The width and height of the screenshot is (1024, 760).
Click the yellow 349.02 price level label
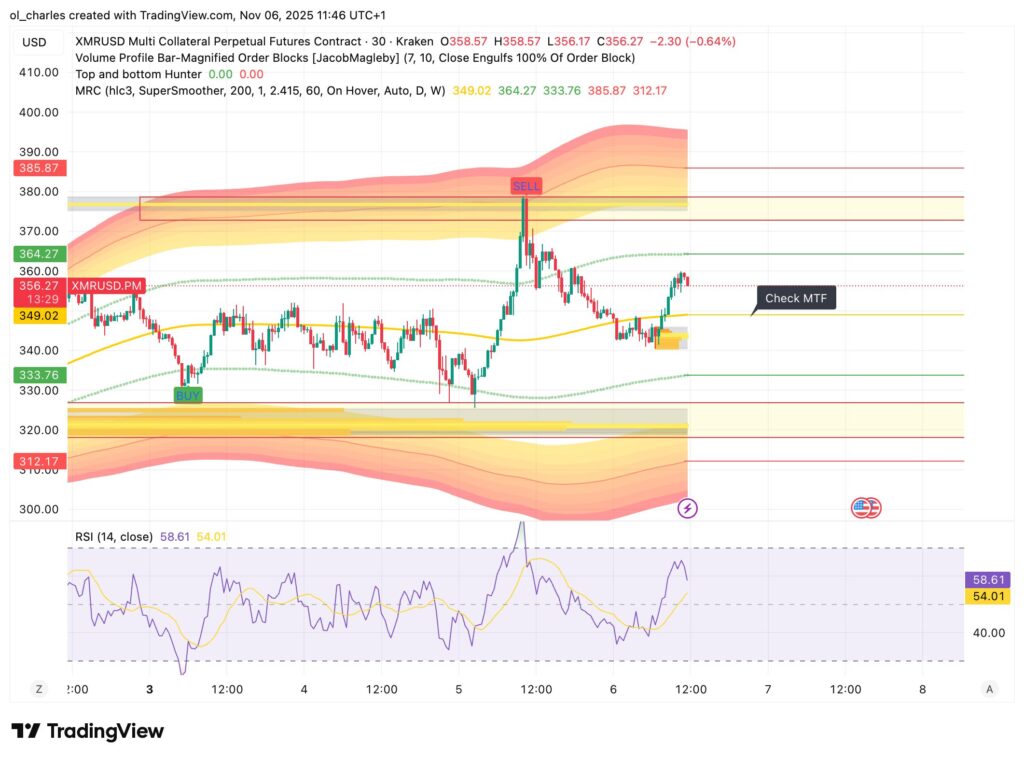click(x=40, y=315)
